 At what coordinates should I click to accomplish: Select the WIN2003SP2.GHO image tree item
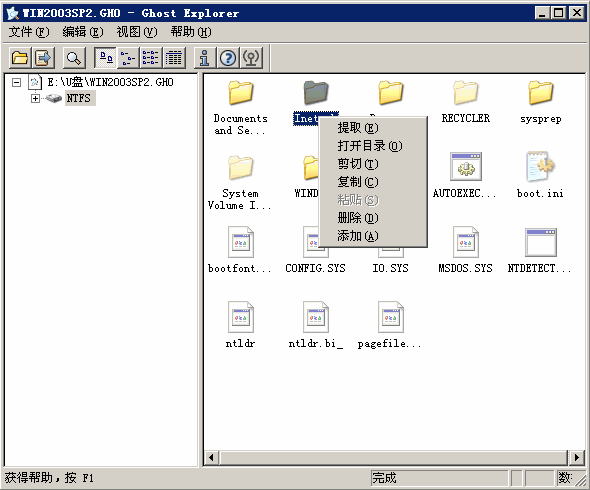point(110,82)
